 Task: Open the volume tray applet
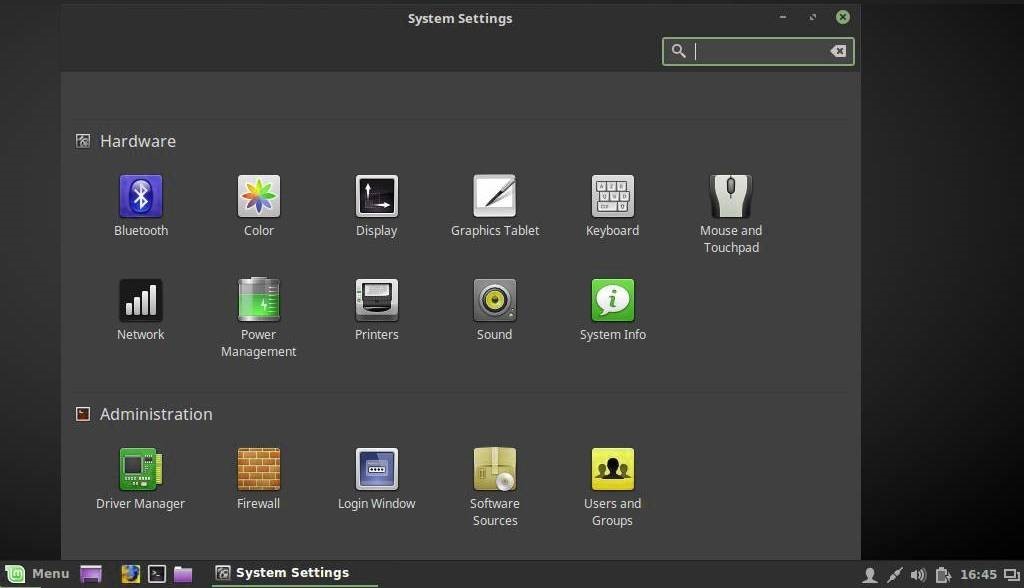918,574
